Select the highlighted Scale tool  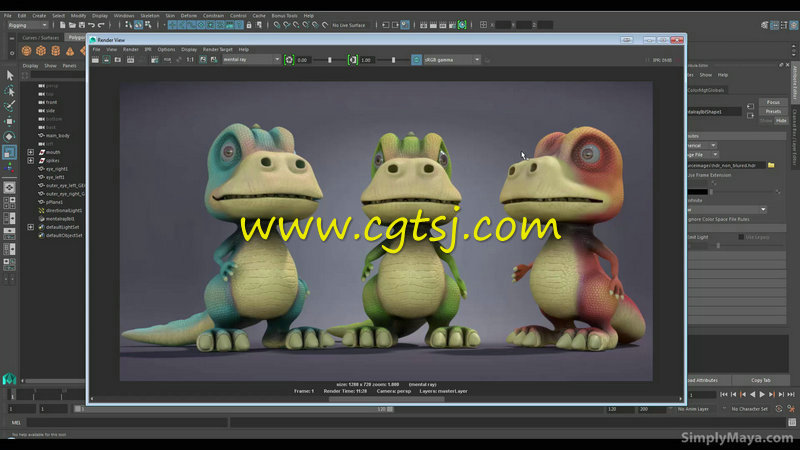(9, 152)
